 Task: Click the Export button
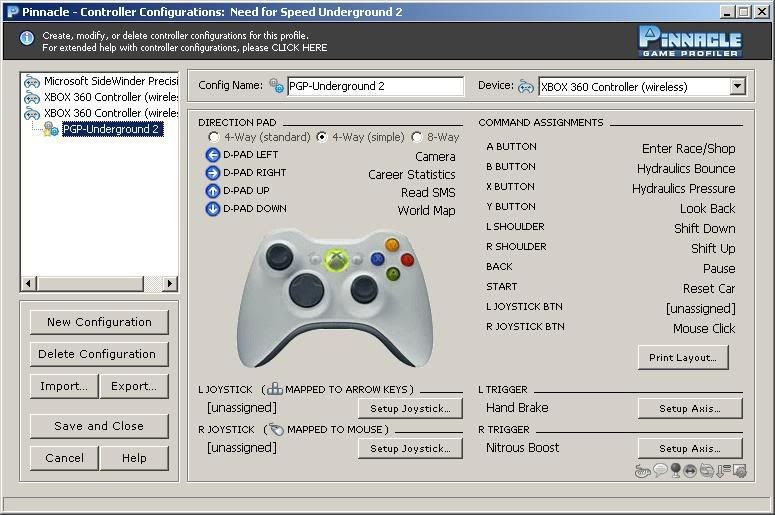click(x=134, y=386)
